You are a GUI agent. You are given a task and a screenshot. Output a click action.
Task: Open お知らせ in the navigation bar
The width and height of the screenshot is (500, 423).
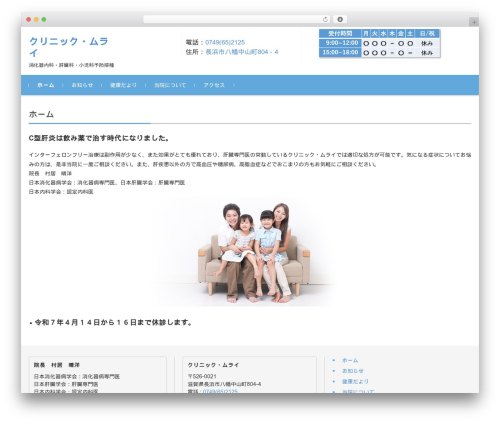click(x=82, y=85)
